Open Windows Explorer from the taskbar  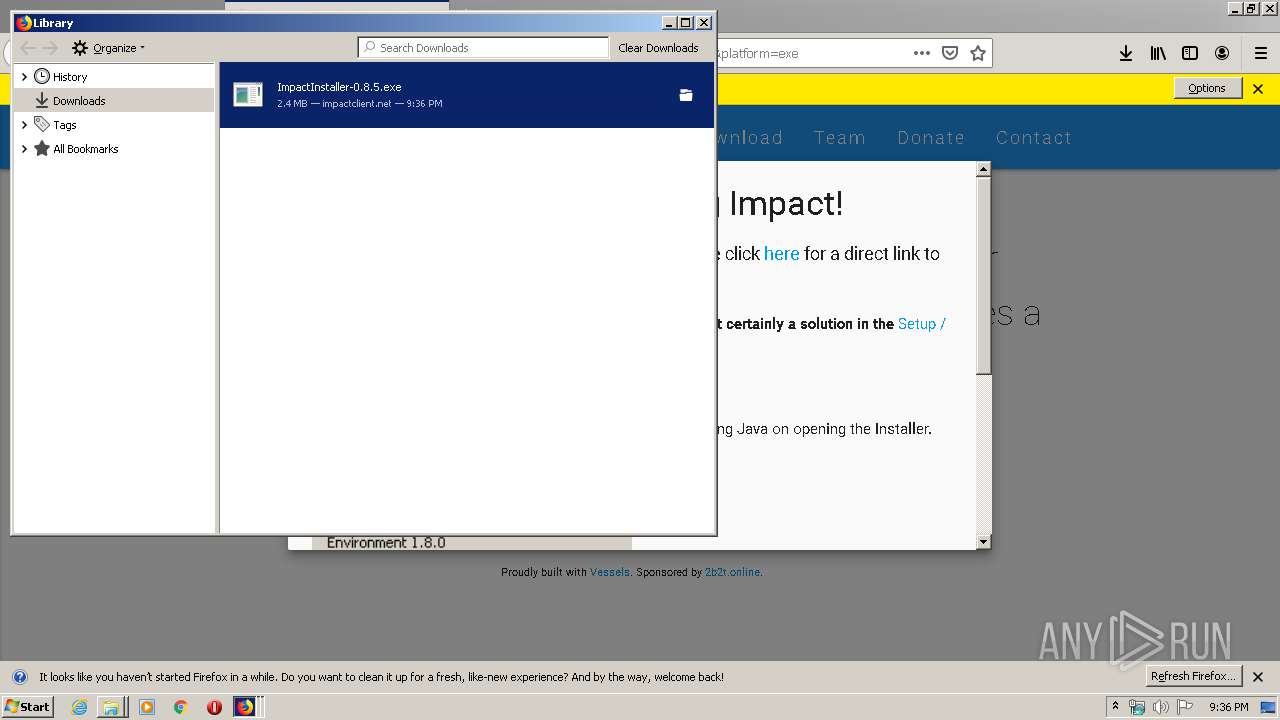[x=110, y=707]
